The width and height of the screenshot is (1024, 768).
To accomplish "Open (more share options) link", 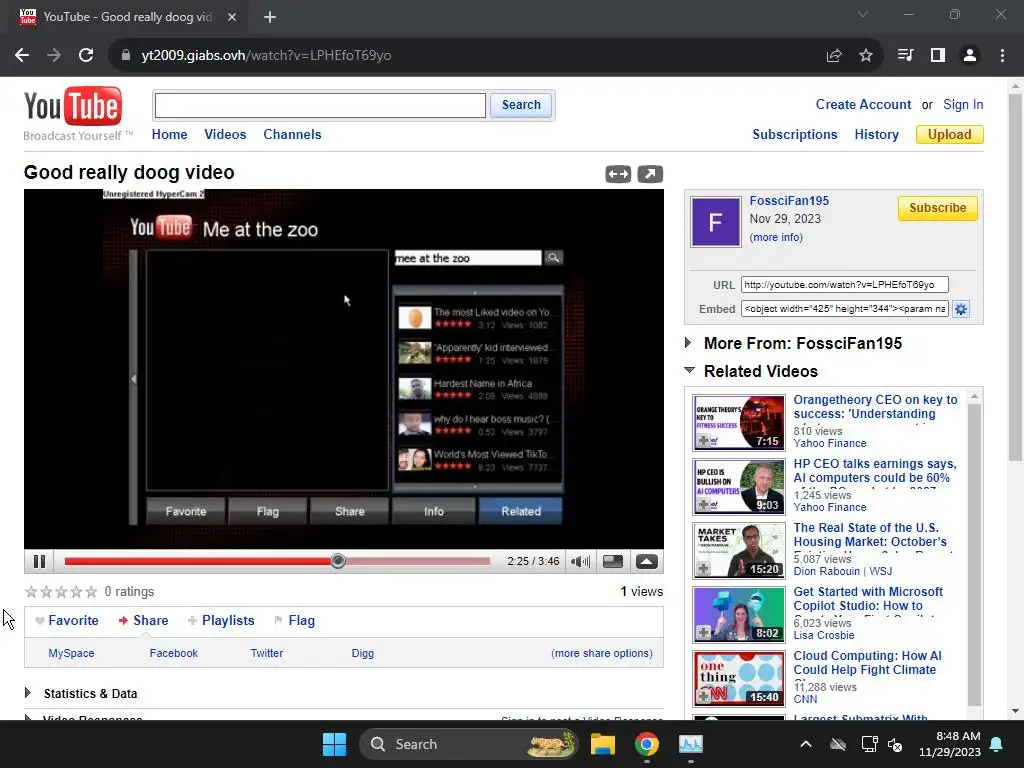I will pyautogui.click(x=601, y=653).
